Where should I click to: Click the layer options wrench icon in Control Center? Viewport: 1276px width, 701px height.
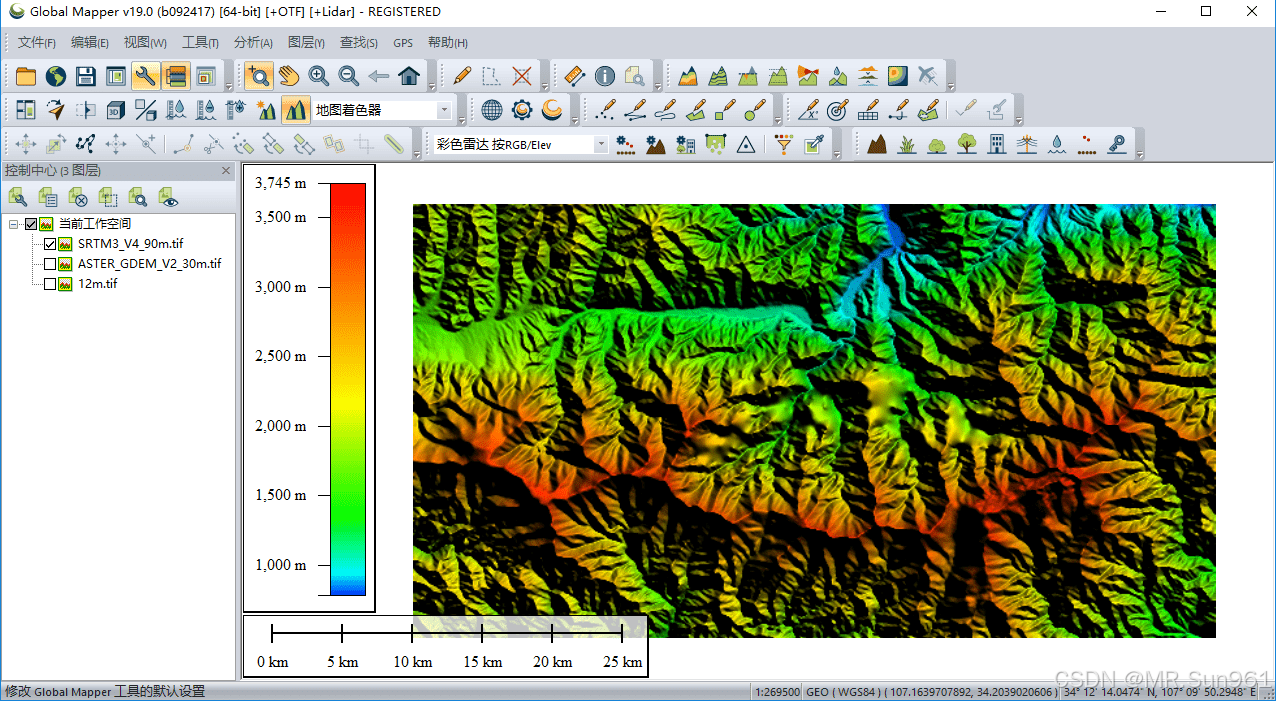[x=18, y=197]
